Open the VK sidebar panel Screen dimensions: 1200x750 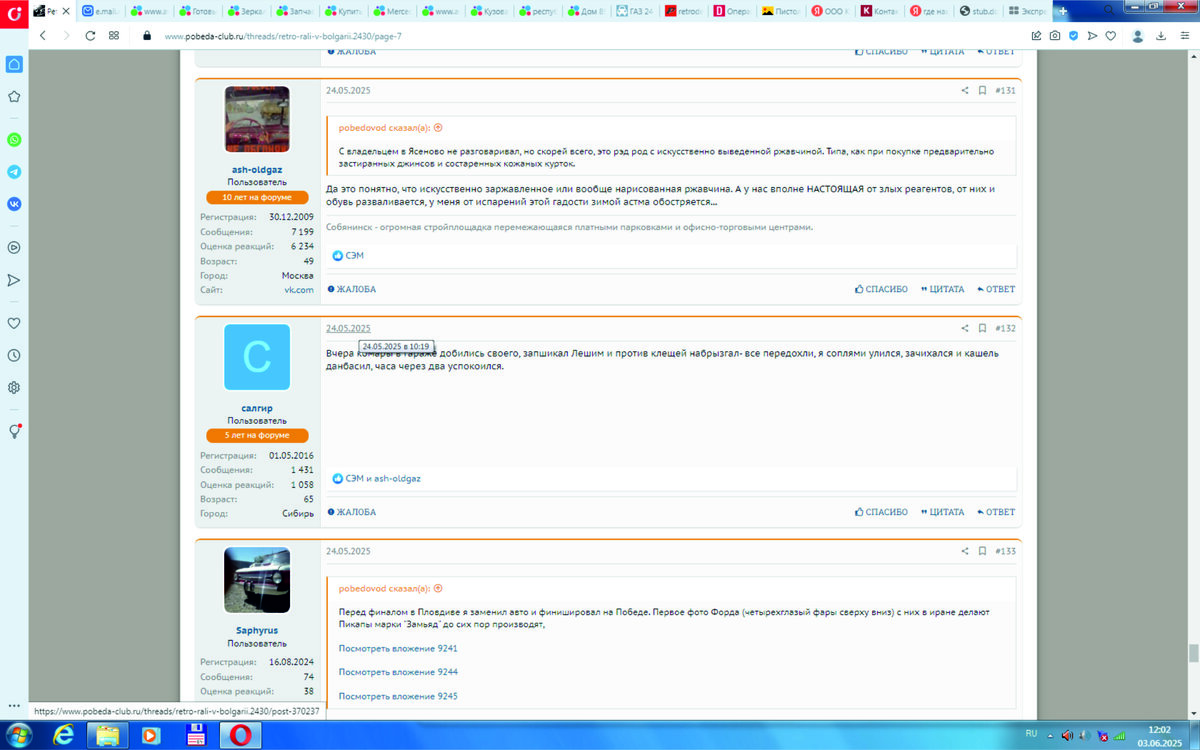click(x=14, y=203)
